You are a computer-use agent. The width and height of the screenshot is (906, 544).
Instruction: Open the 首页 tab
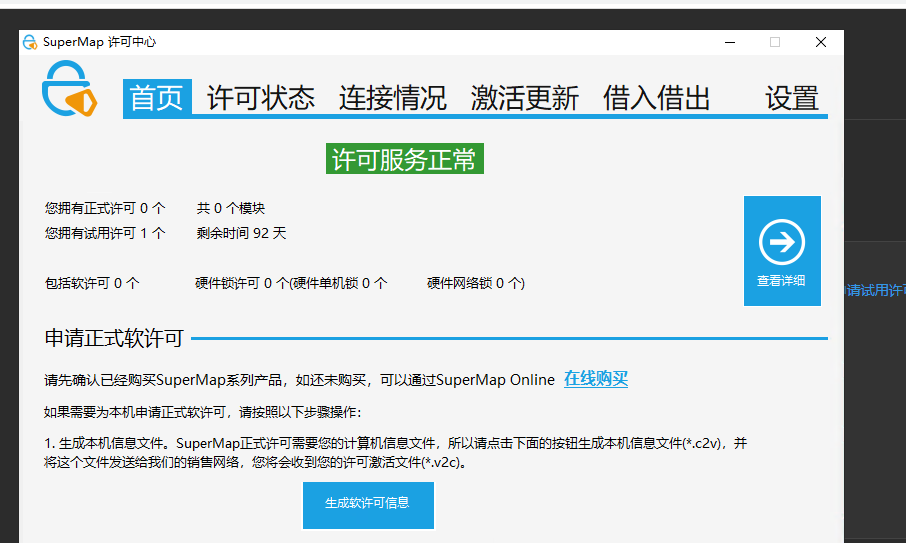click(157, 98)
